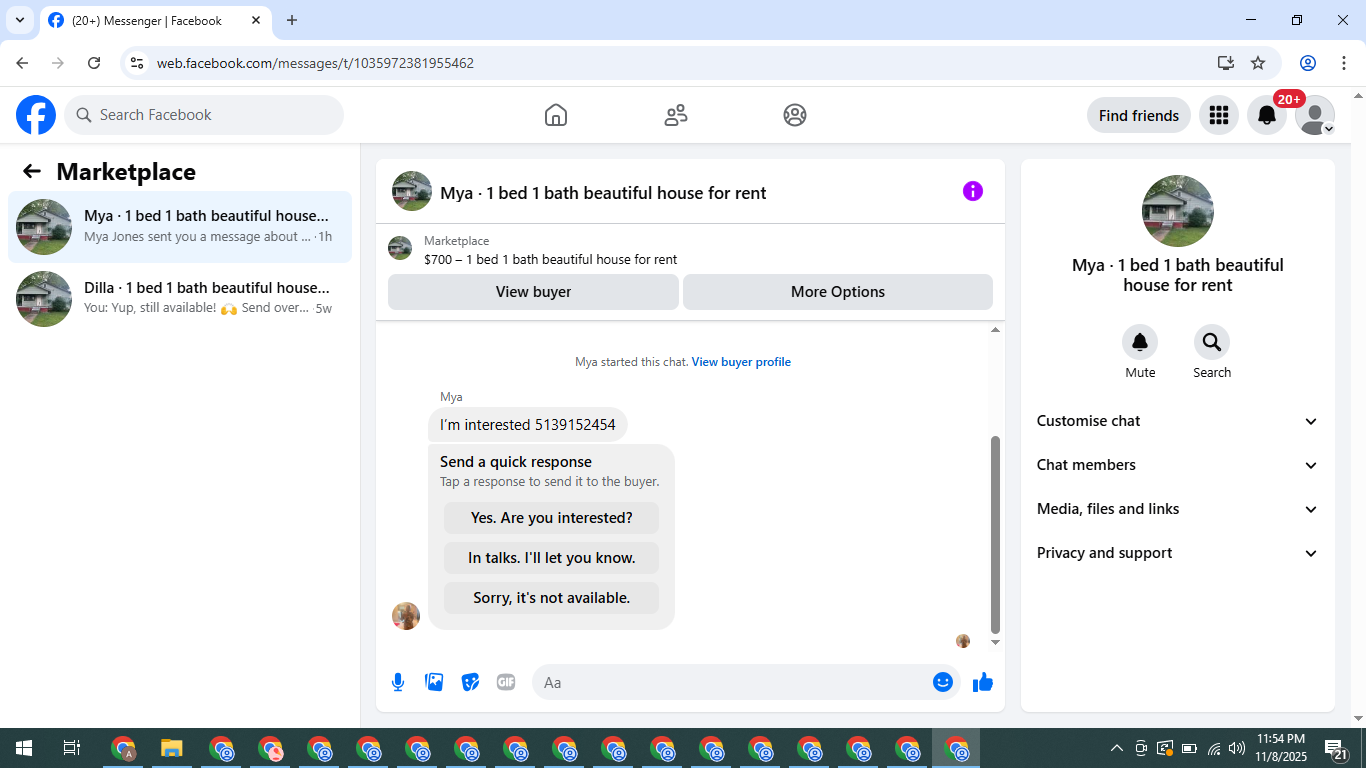Choose a GIF icon
1366x768 pixels.
506,682
